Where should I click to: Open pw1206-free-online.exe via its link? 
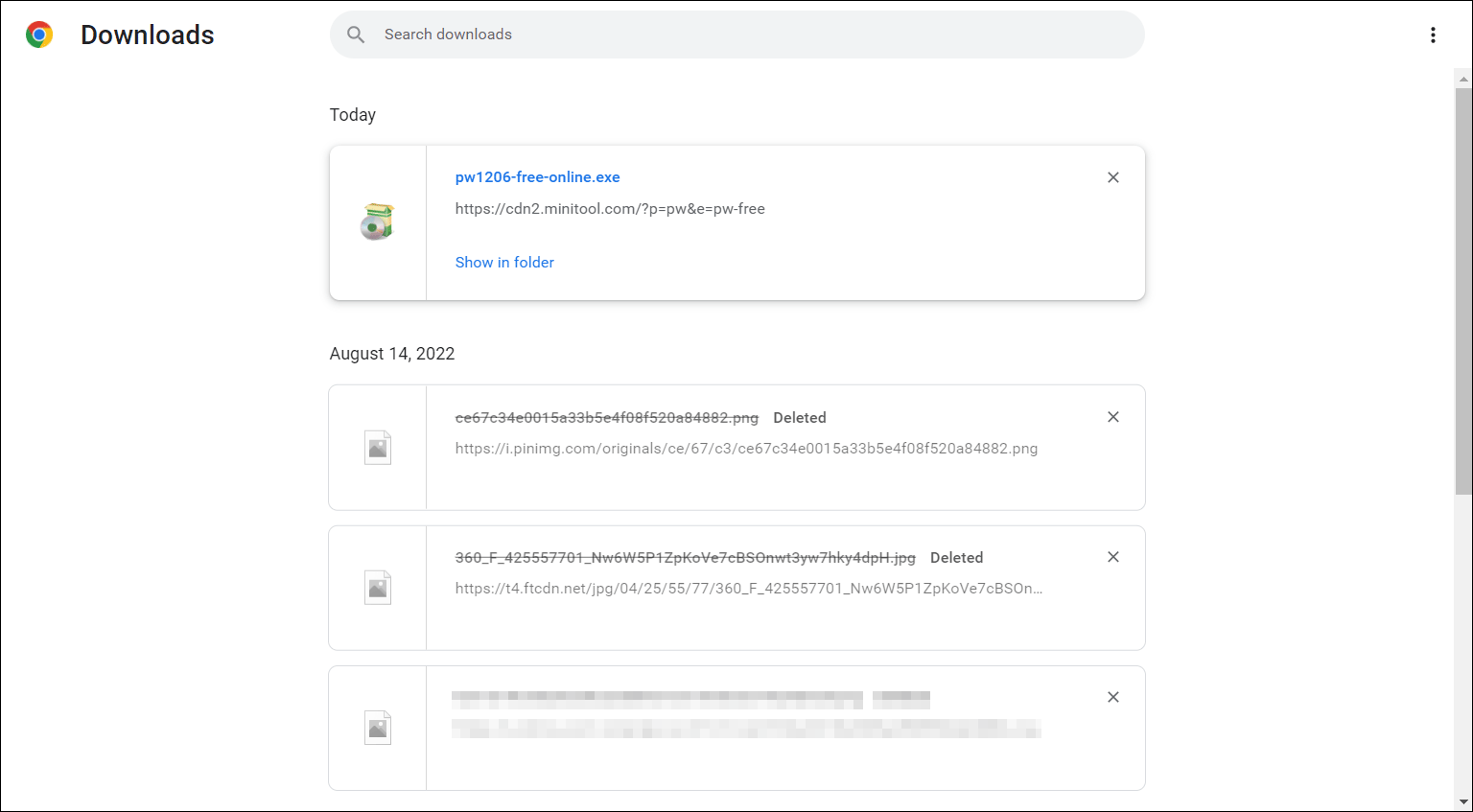[537, 176]
